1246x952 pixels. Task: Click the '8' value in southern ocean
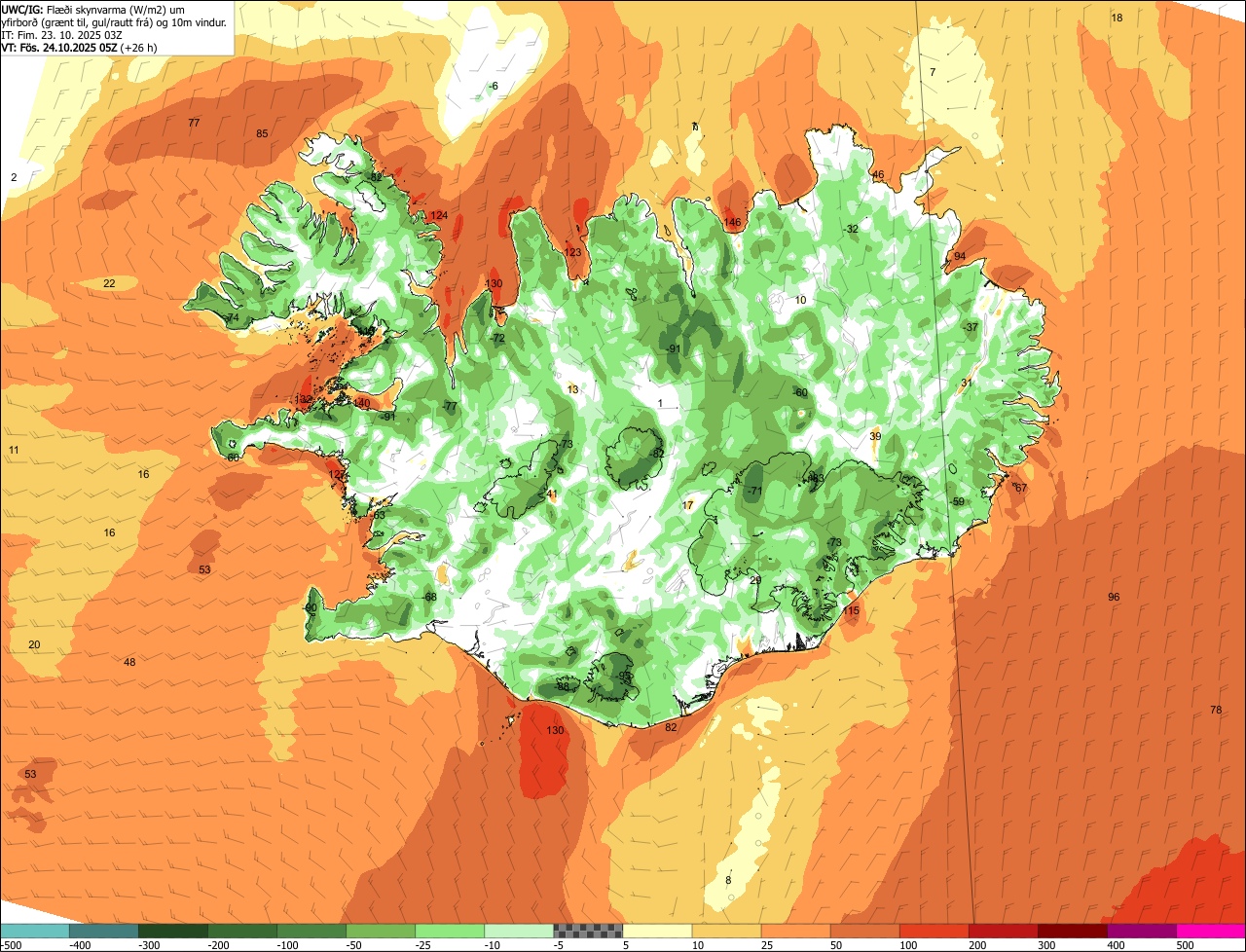pyautogui.click(x=728, y=880)
